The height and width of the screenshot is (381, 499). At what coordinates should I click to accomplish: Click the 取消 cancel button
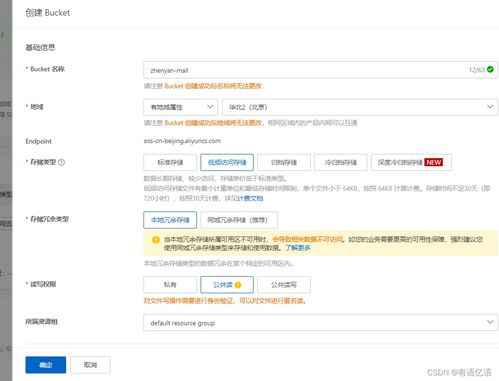click(x=90, y=365)
